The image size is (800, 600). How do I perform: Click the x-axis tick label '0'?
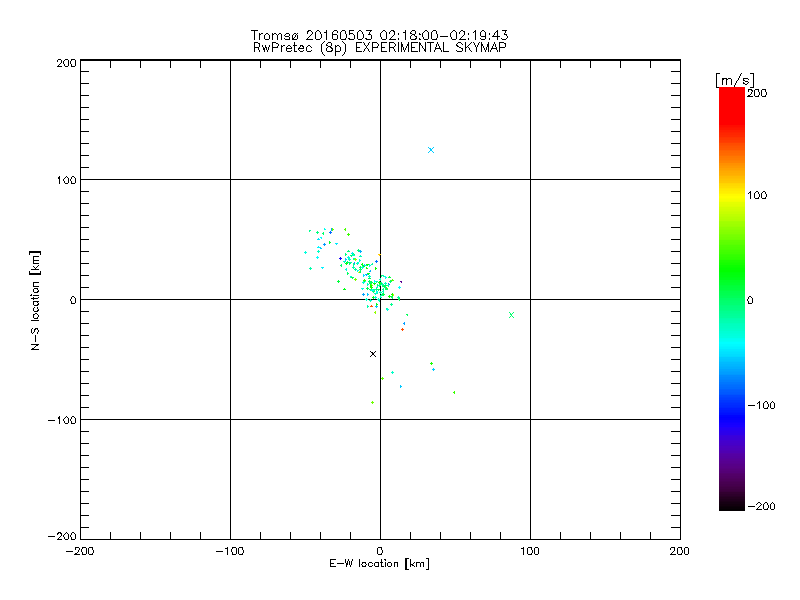[x=380, y=551]
